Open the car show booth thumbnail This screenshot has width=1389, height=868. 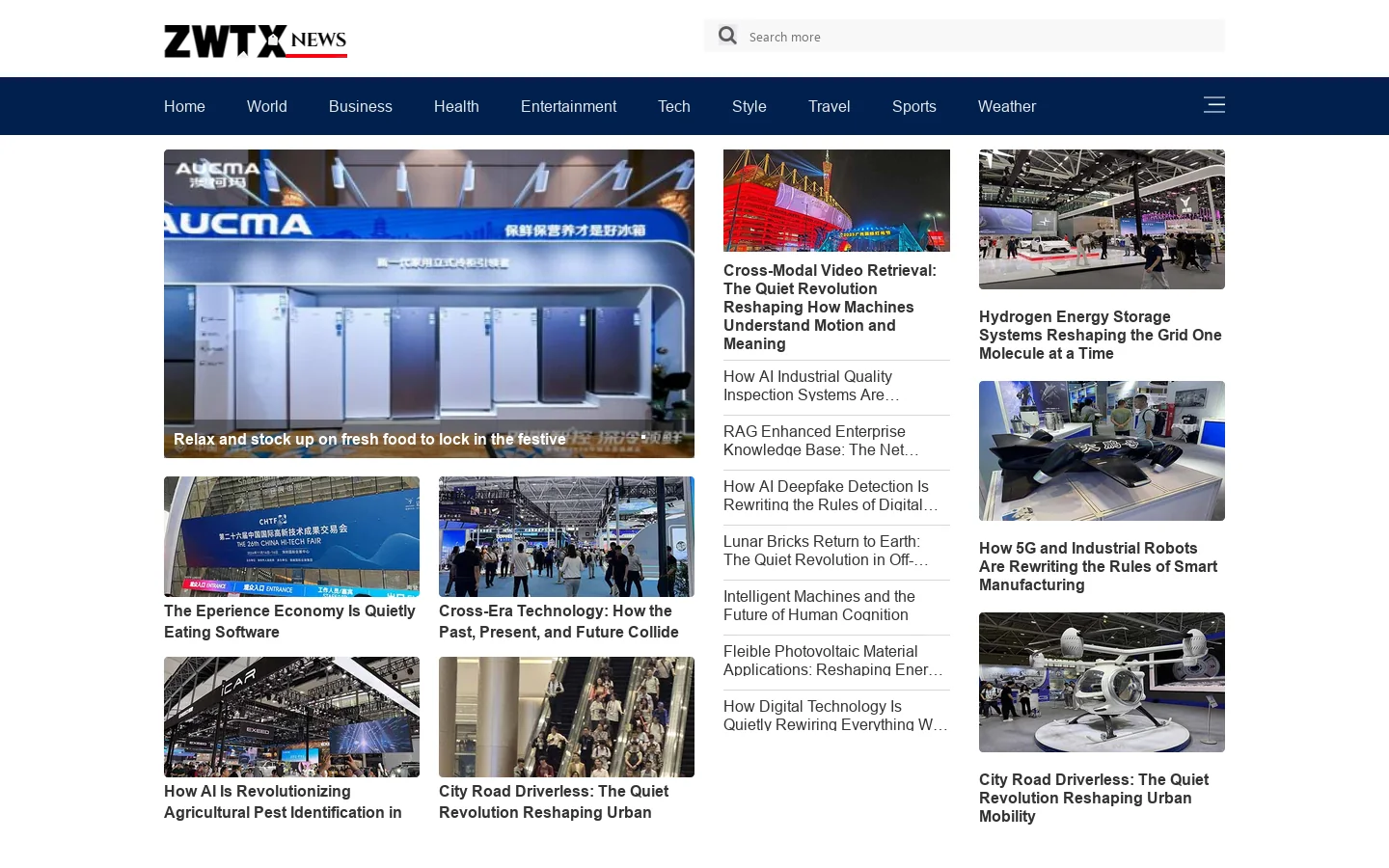[x=1102, y=219]
